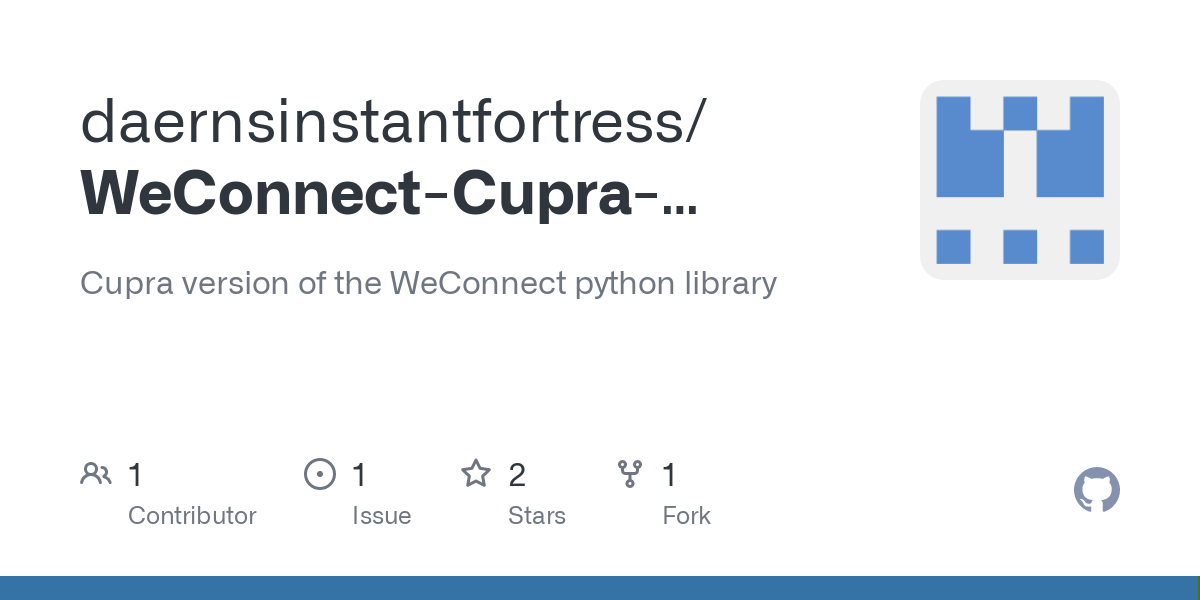The height and width of the screenshot is (600, 1200).
Task: Click the contributor count number 1
Action: [x=136, y=475]
